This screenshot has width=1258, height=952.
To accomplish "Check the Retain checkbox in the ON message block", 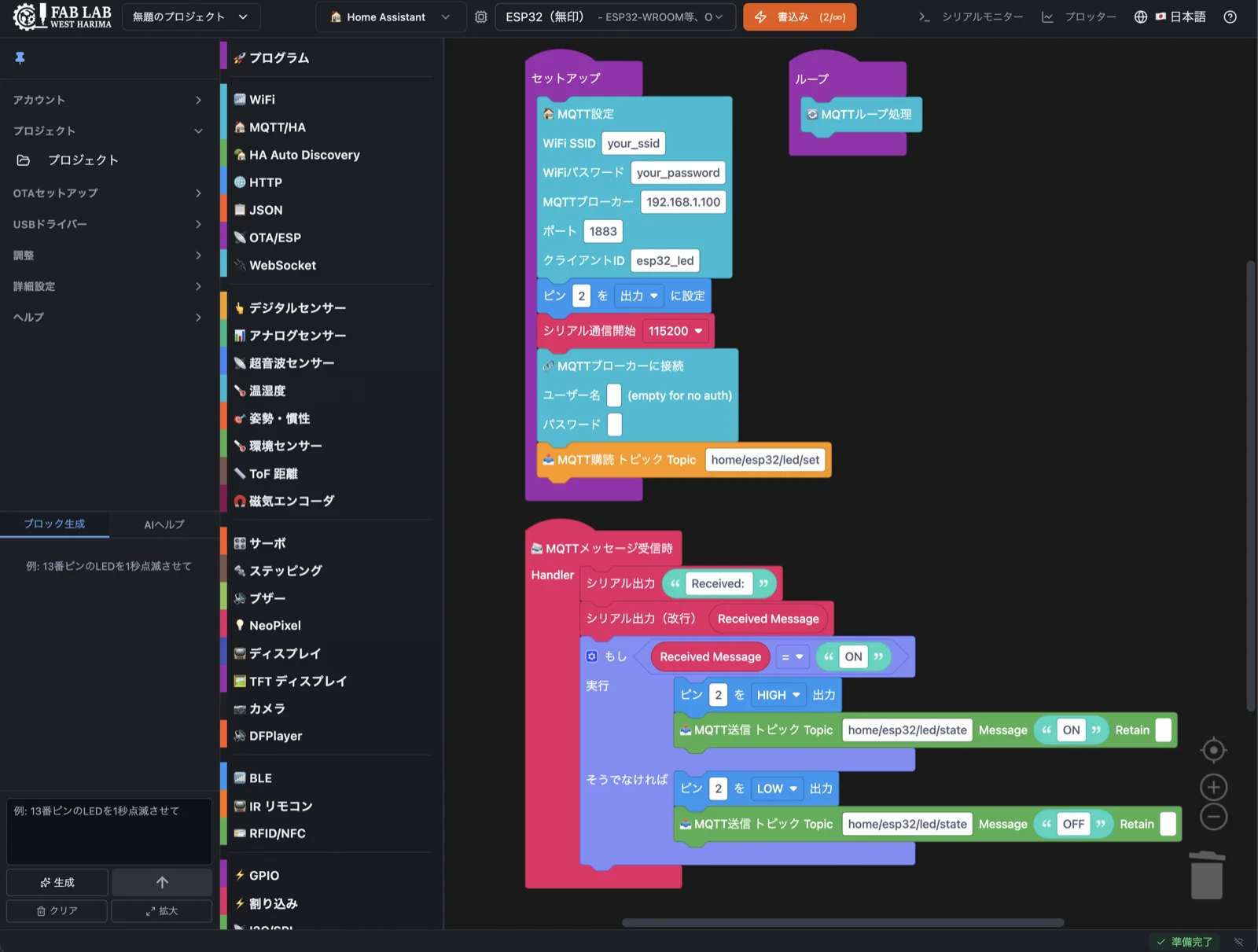I will click(x=1163, y=730).
